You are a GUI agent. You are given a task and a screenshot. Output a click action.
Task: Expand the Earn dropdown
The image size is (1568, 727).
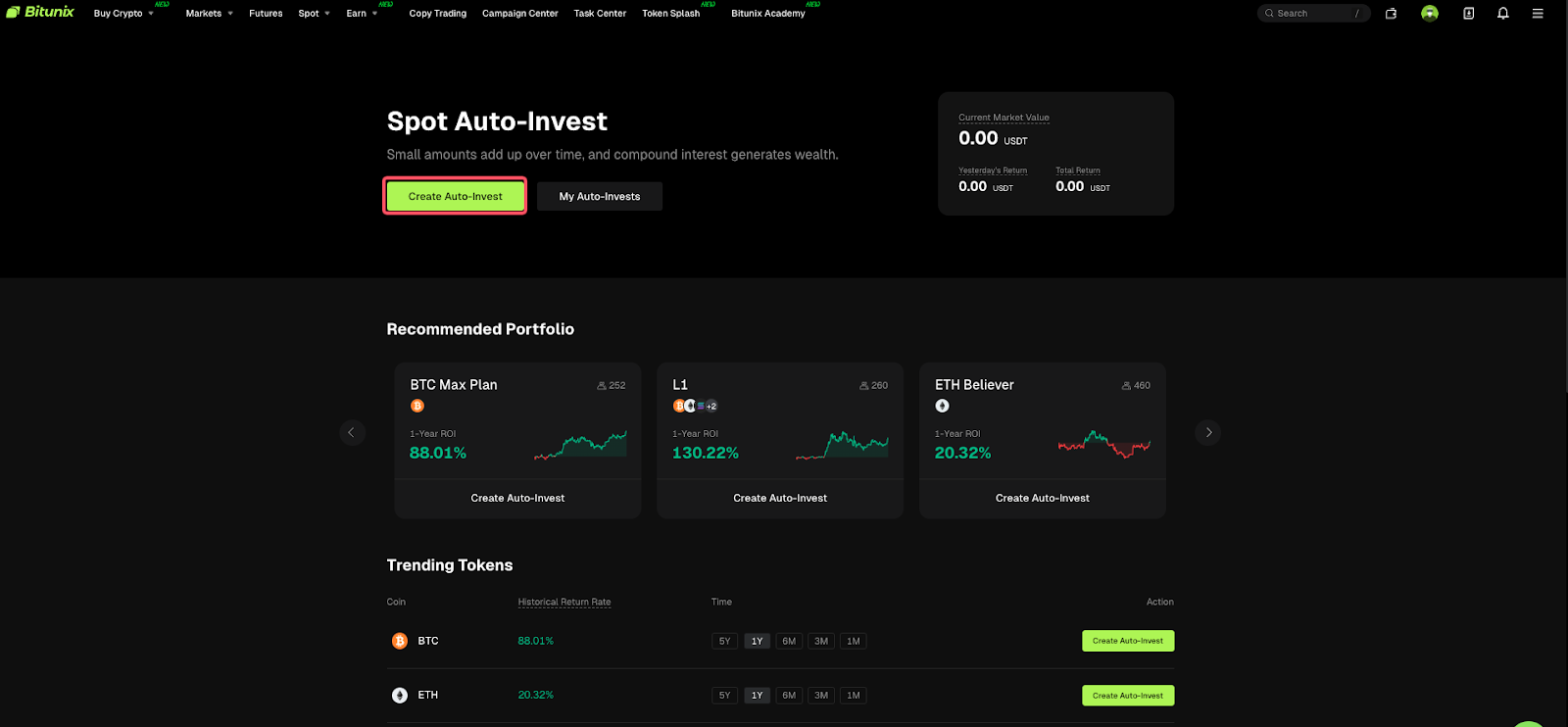point(362,14)
